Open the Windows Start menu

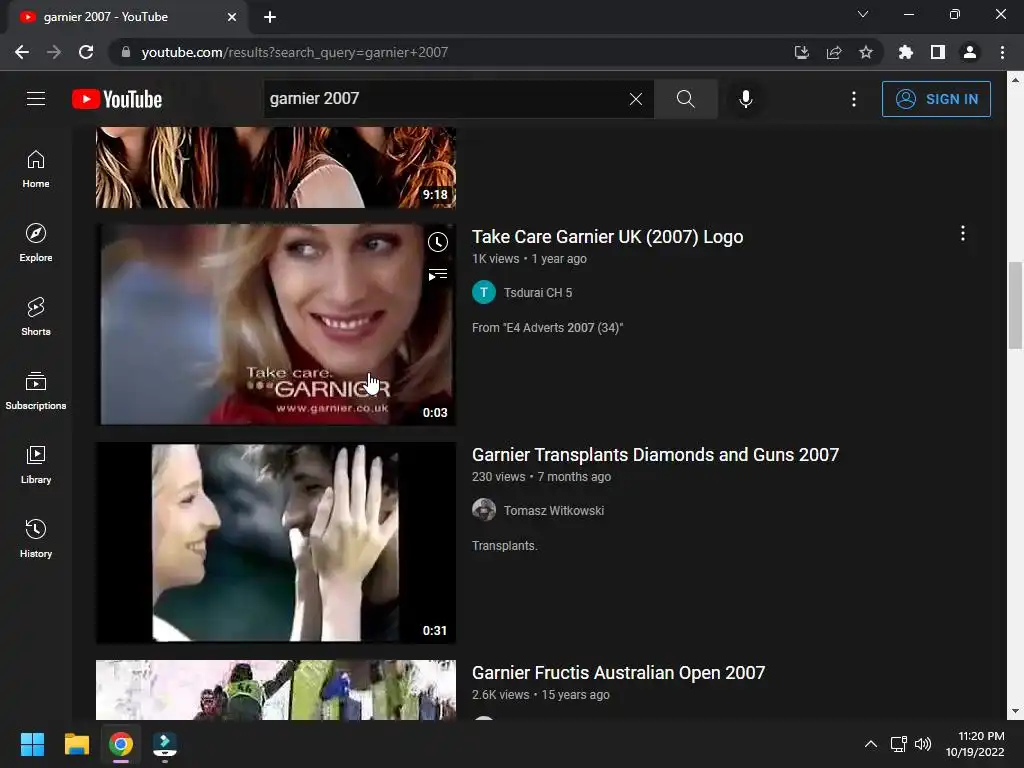click(x=32, y=744)
